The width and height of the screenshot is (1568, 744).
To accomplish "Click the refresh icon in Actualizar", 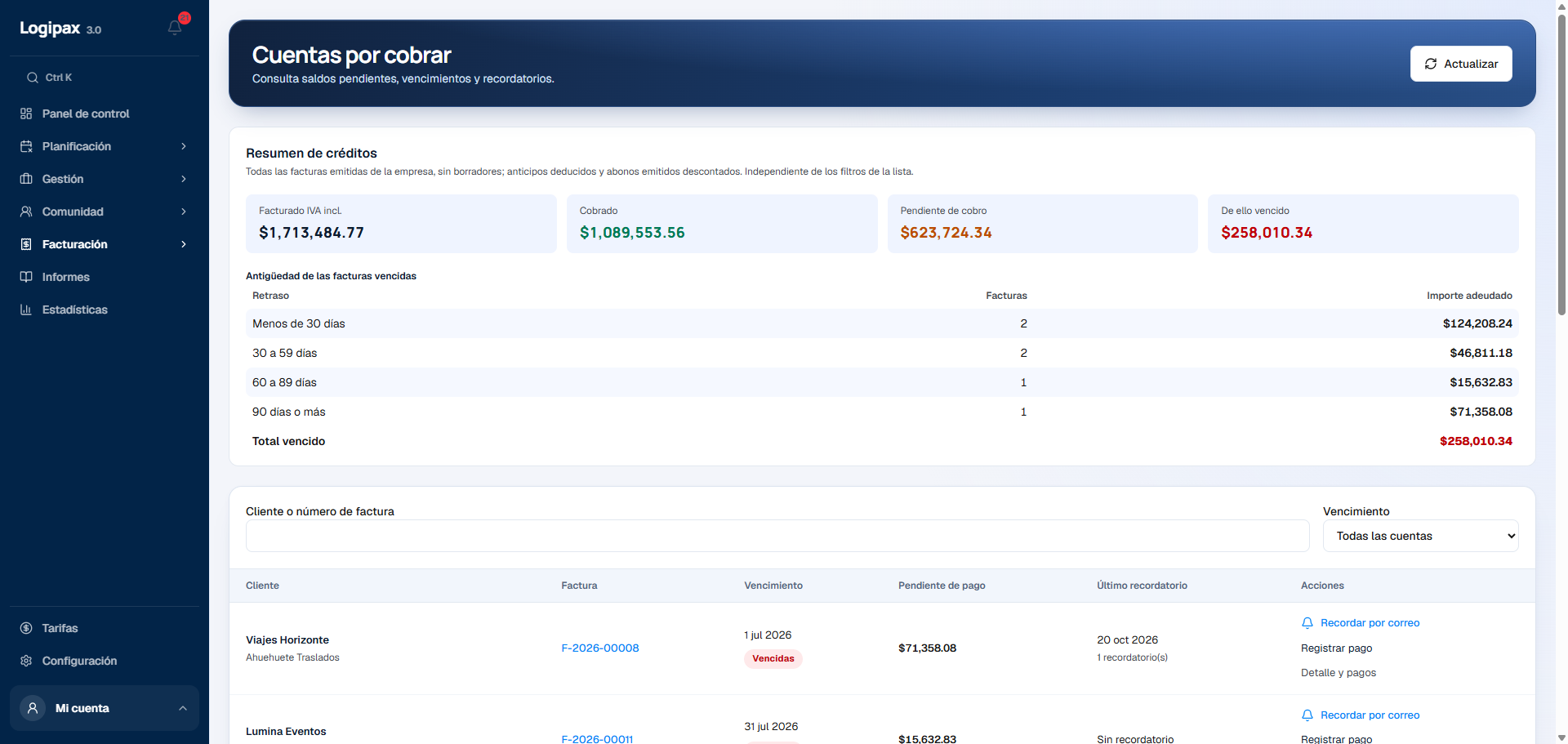I will (1431, 64).
